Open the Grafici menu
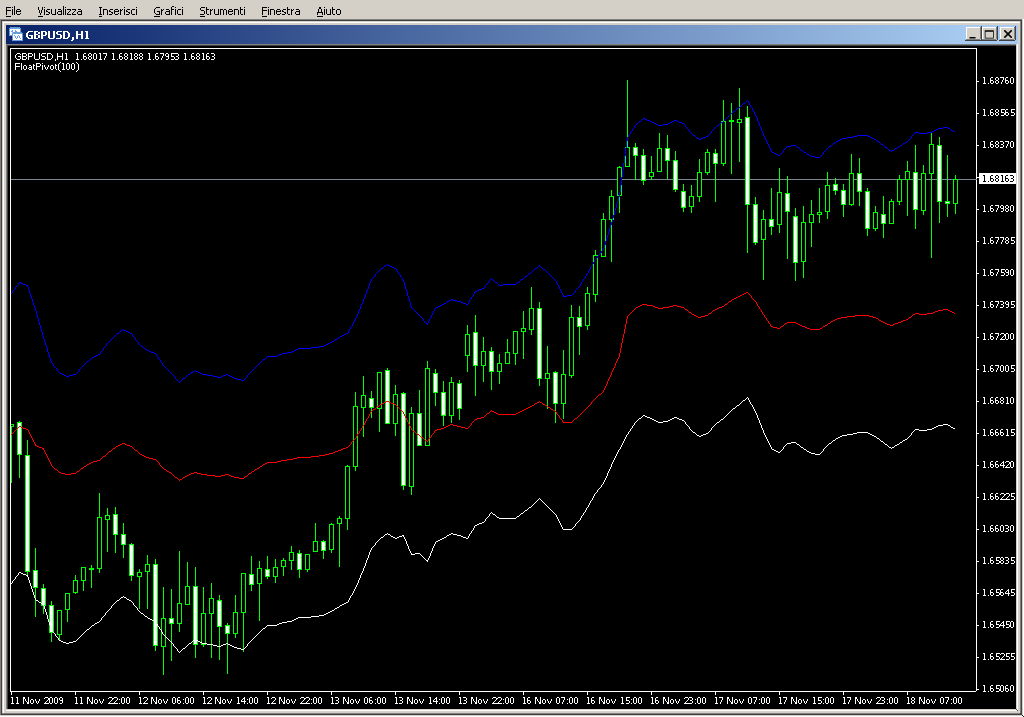This screenshot has height=717, width=1024. 168,11
